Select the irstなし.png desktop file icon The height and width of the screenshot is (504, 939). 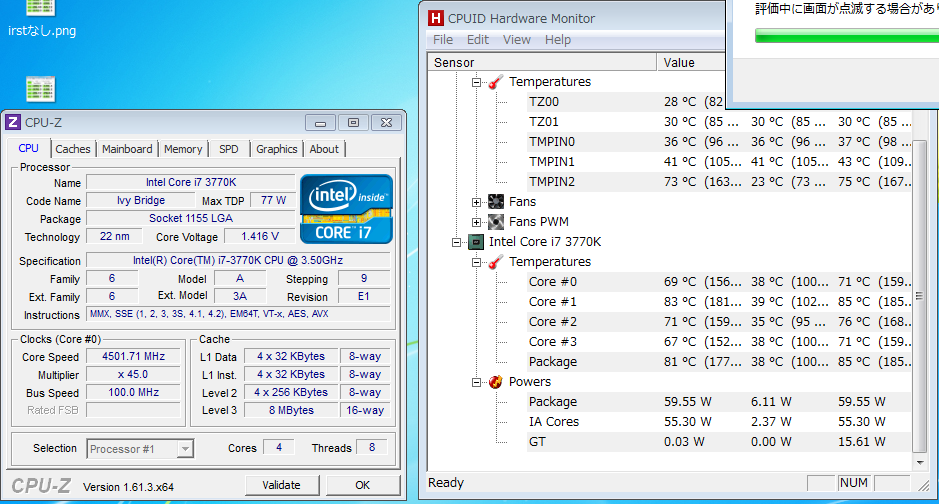coord(41,20)
